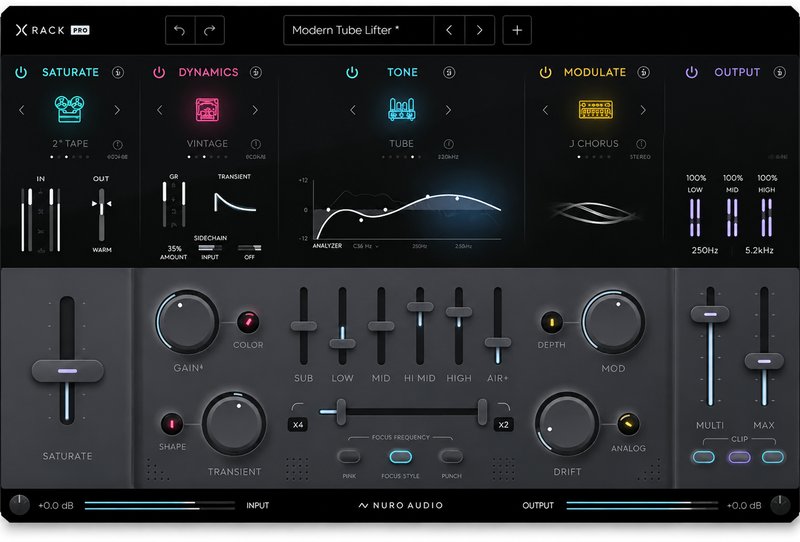This screenshot has height=542, width=800.
Task: Click the output gain knob at bottom right
Action: [x=780, y=505]
